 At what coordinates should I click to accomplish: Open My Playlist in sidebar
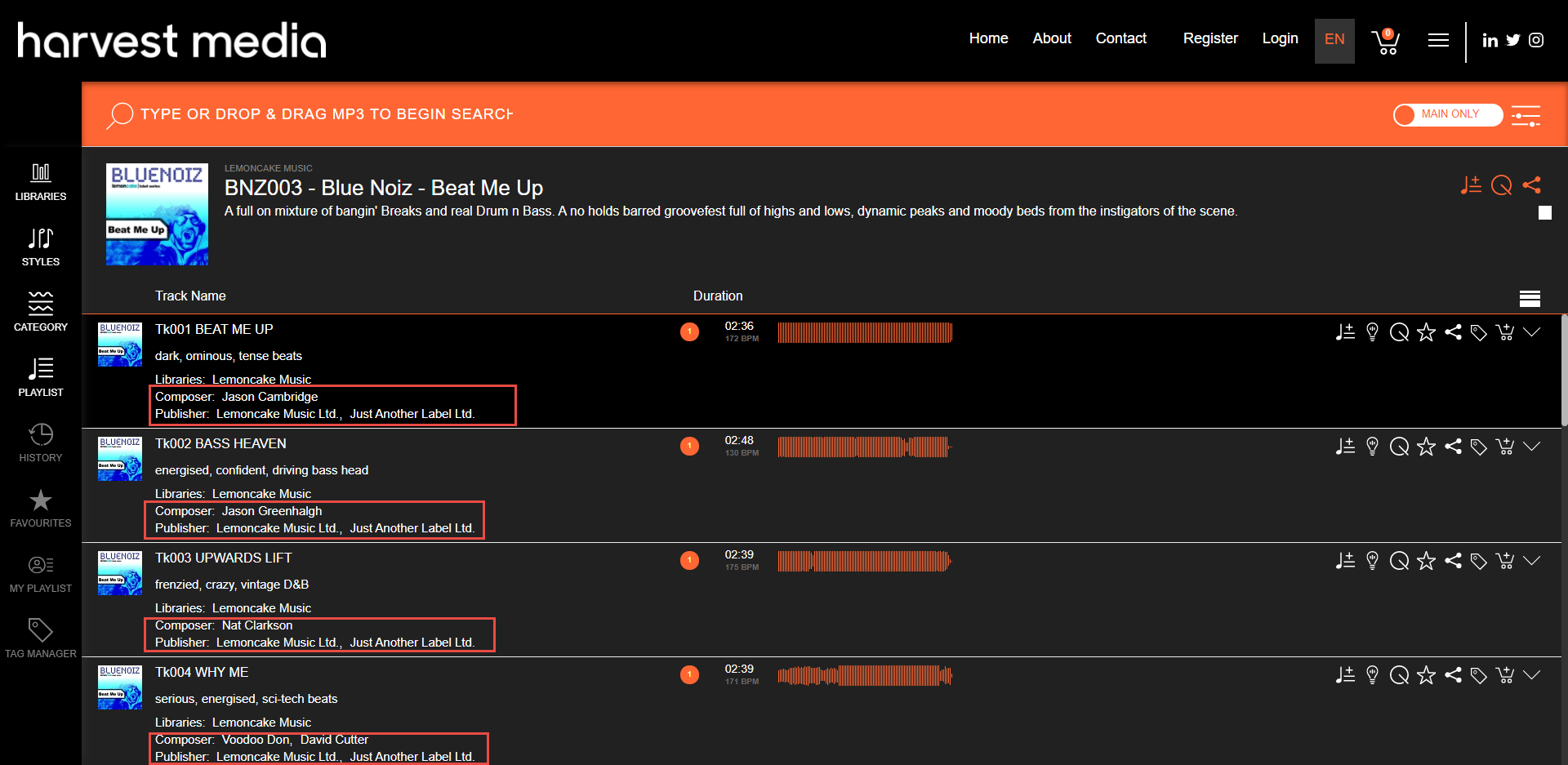click(41, 573)
